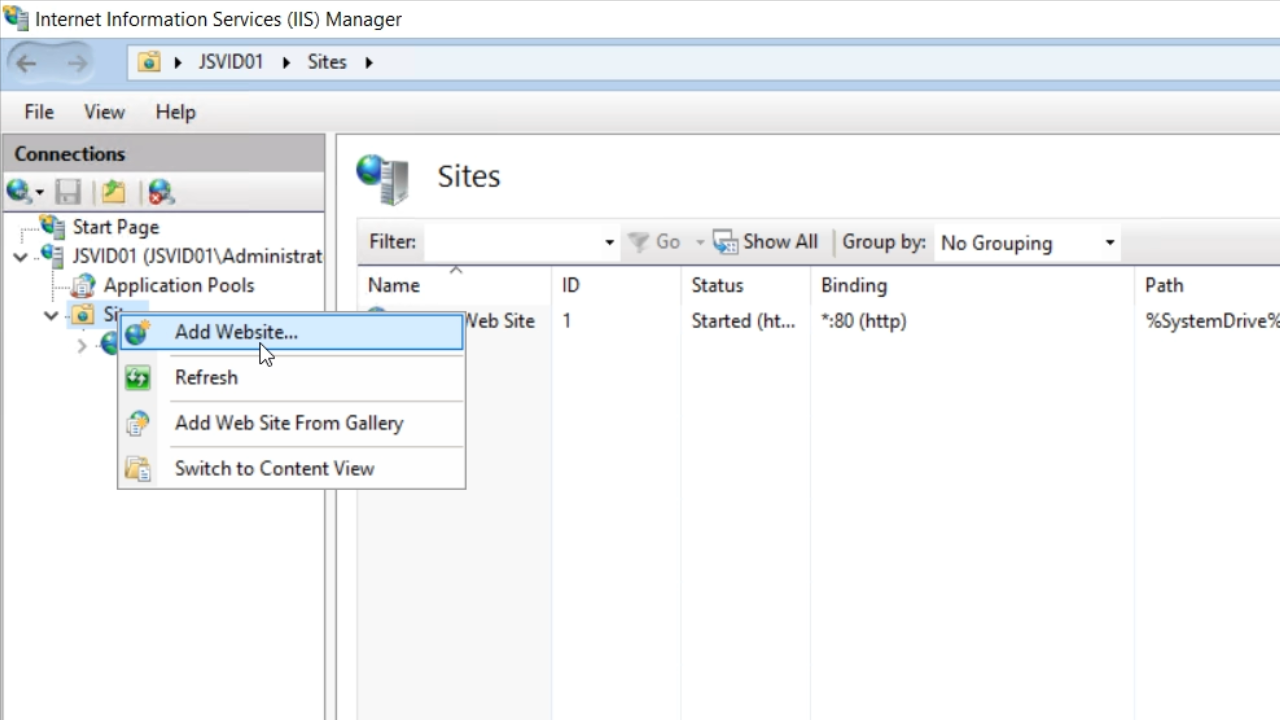Click the save icon in Connections toolbar
This screenshot has width=1280, height=720.
(x=68, y=191)
